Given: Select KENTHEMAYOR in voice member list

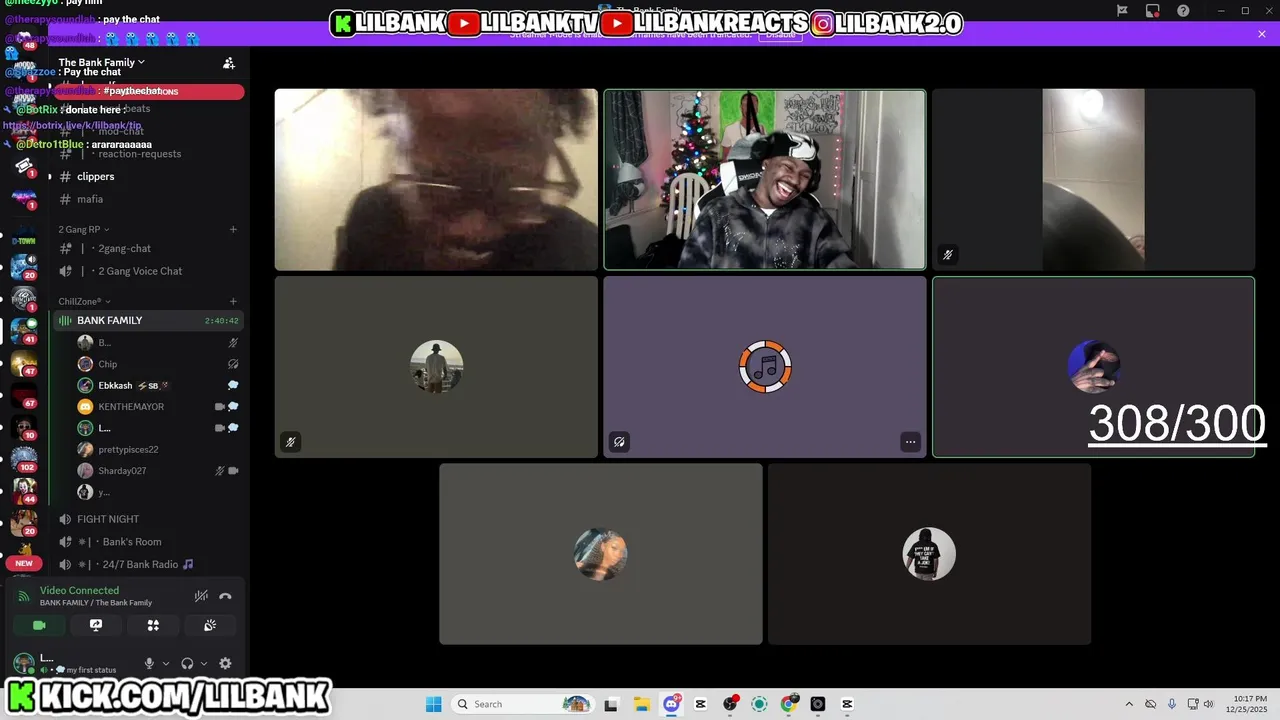Looking at the screenshot, I should click(x=158, y=406).
